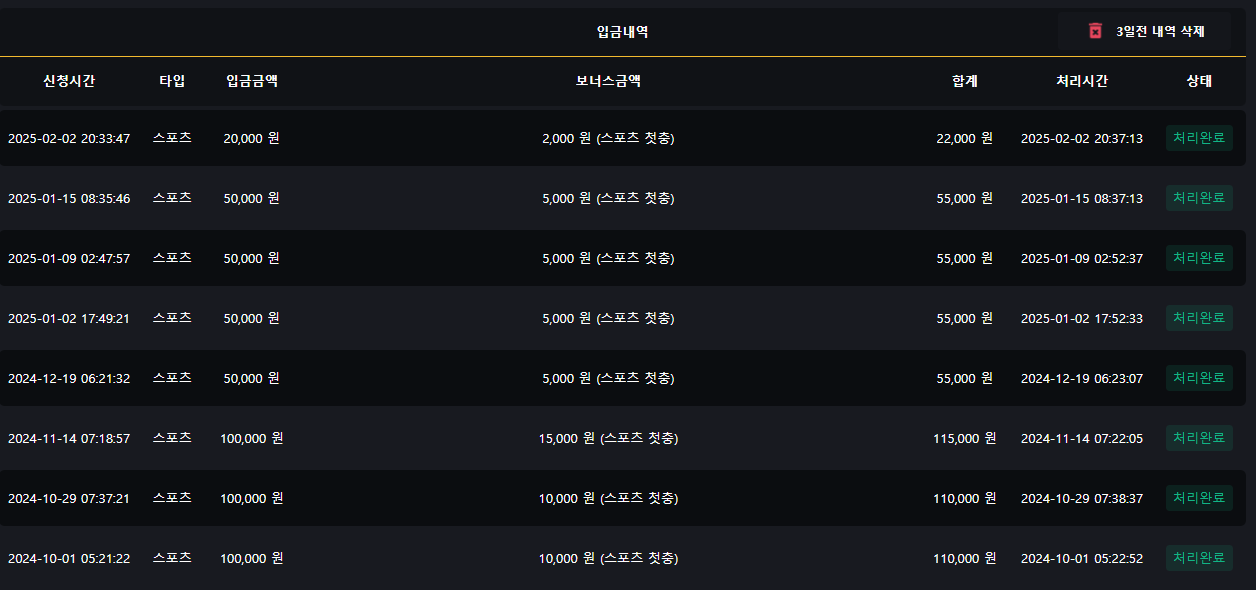Viewport: 1256px width, 590px height.
Task: Click the 115,000 원 total amount
Action: pyautogui.click(x=964, y=438)
